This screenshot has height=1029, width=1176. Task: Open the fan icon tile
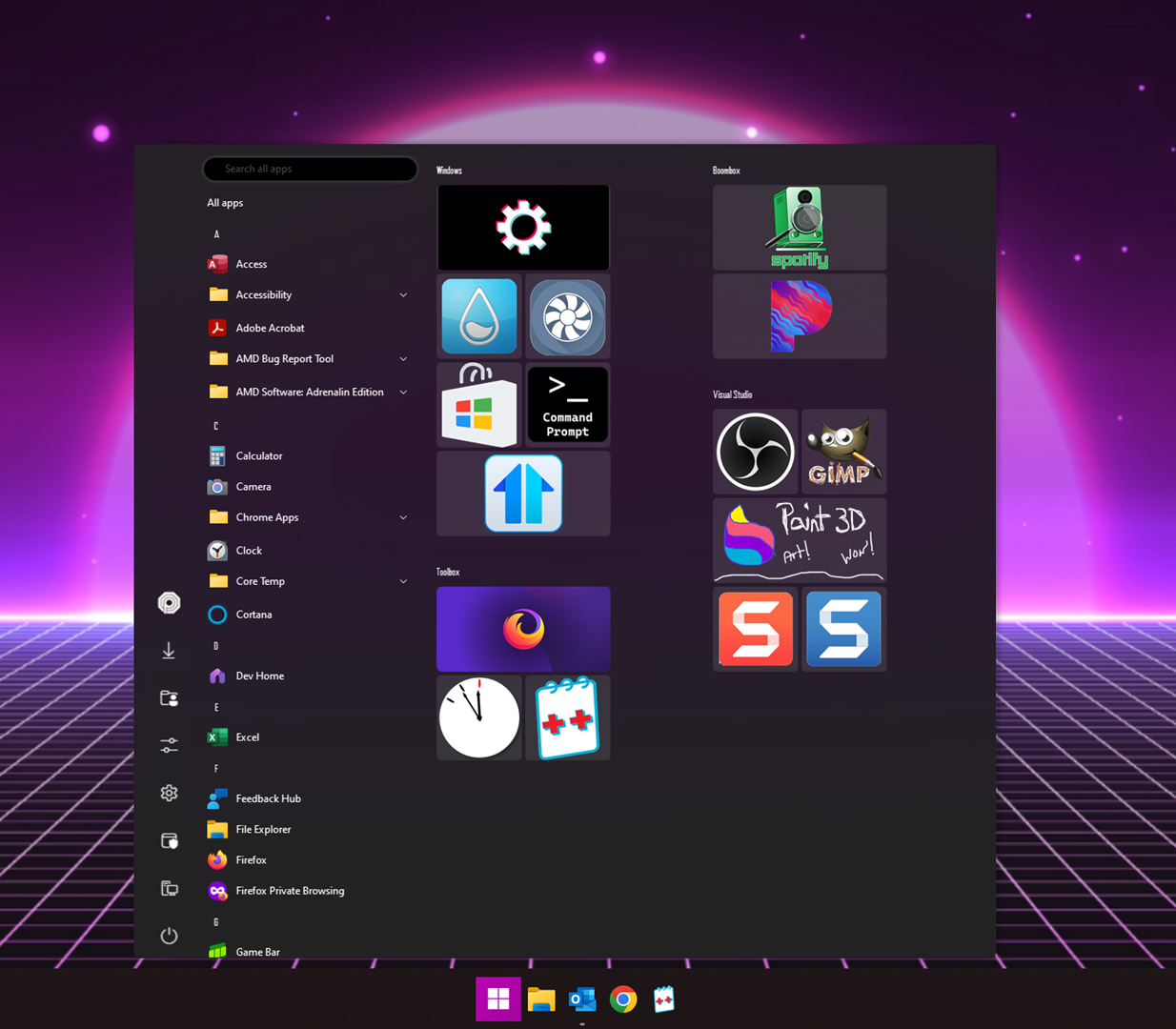click(x=568, y=316)
